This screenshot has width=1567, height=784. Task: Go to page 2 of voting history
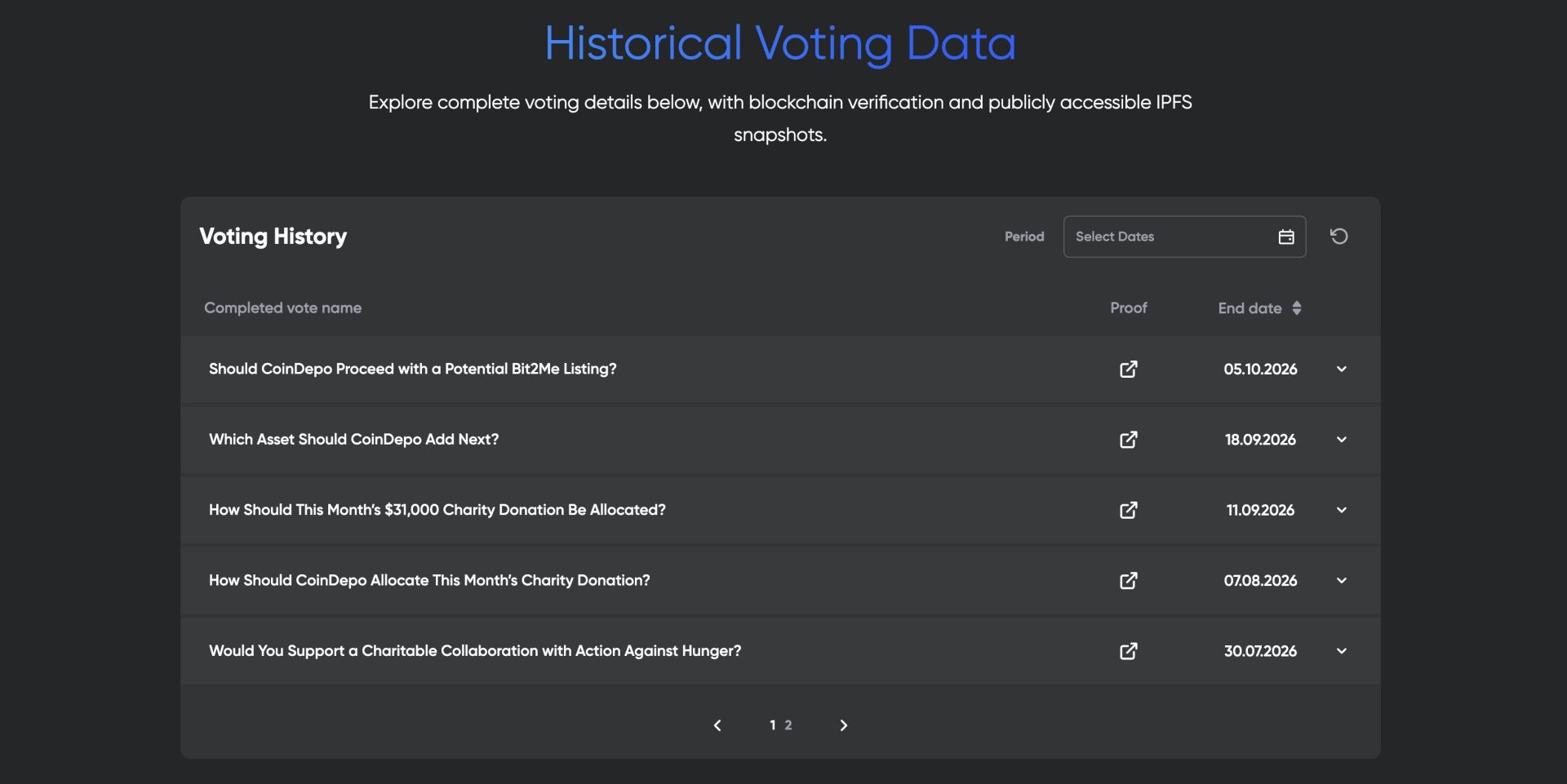click(788, 725)
